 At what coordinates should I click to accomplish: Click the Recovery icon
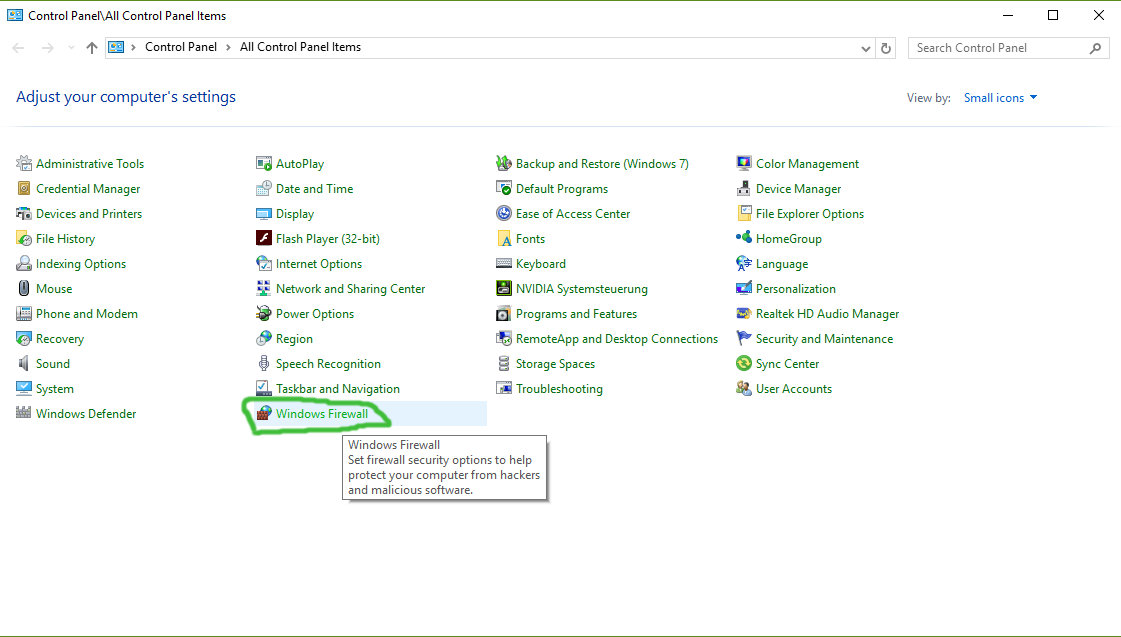point(24,339)
